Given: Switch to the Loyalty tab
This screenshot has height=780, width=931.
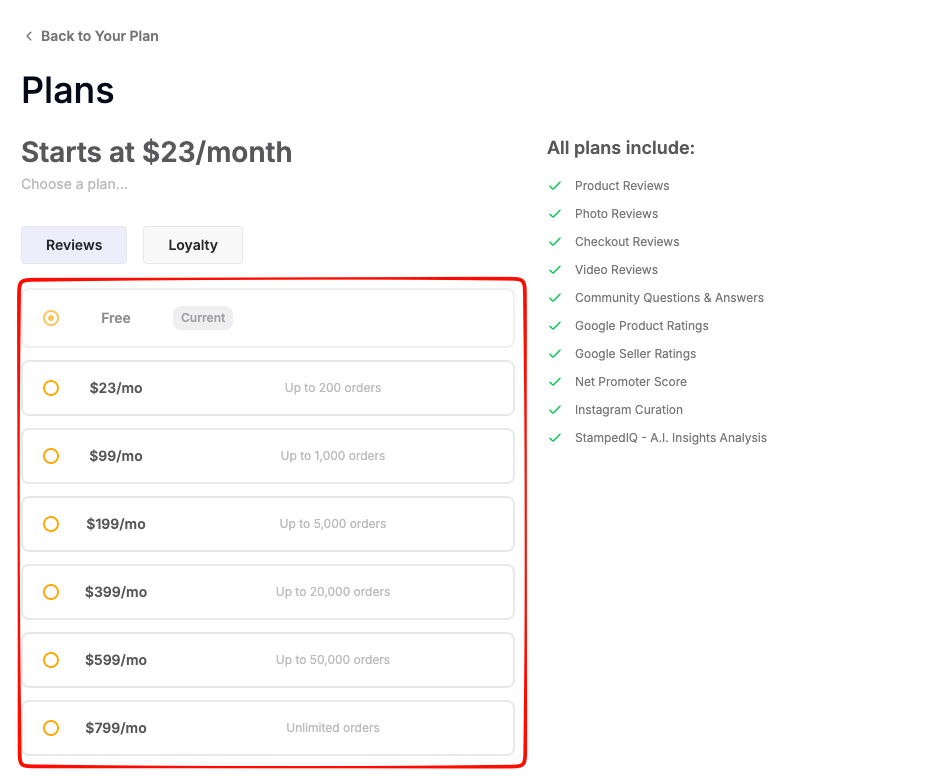Looking at the screenshot, I should (193, 245).
